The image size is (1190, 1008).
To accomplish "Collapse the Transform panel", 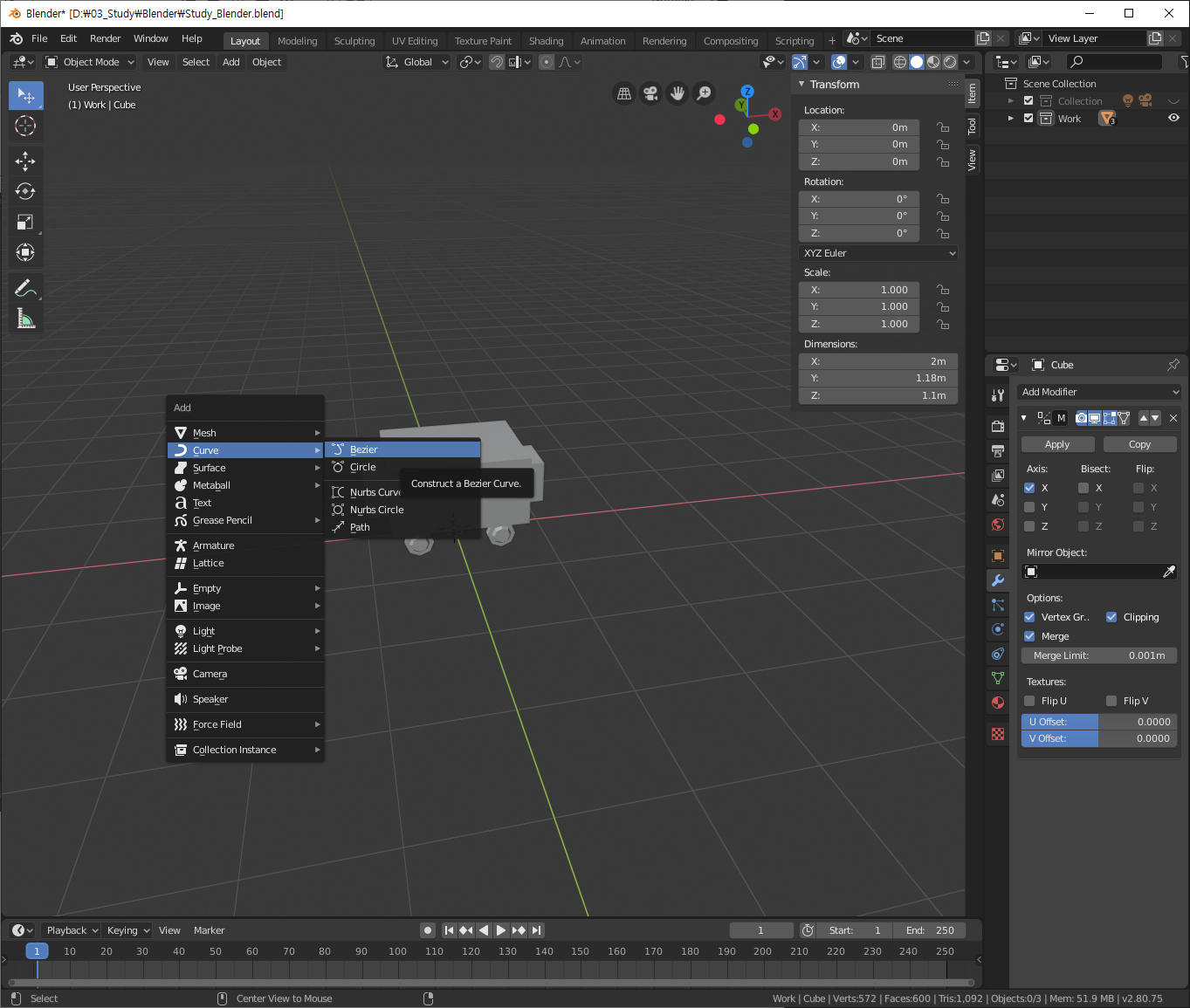I will [x=801, y=85].
